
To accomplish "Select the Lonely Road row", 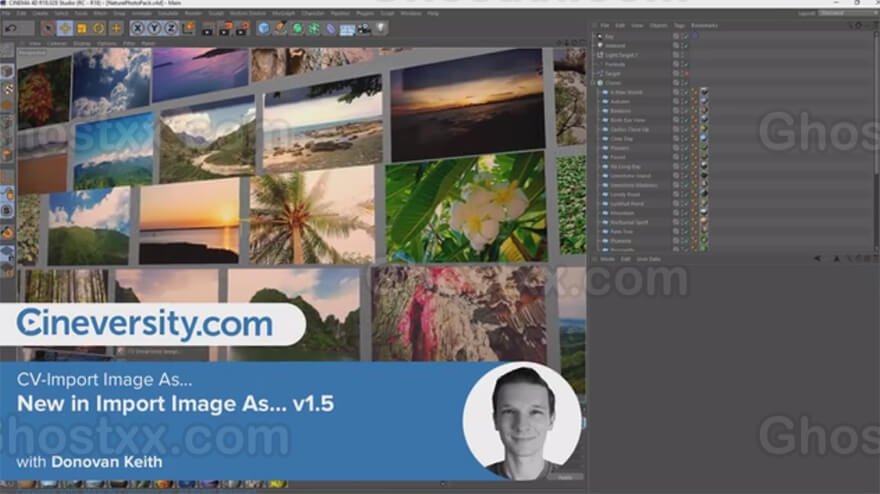I will click(625, 194).
